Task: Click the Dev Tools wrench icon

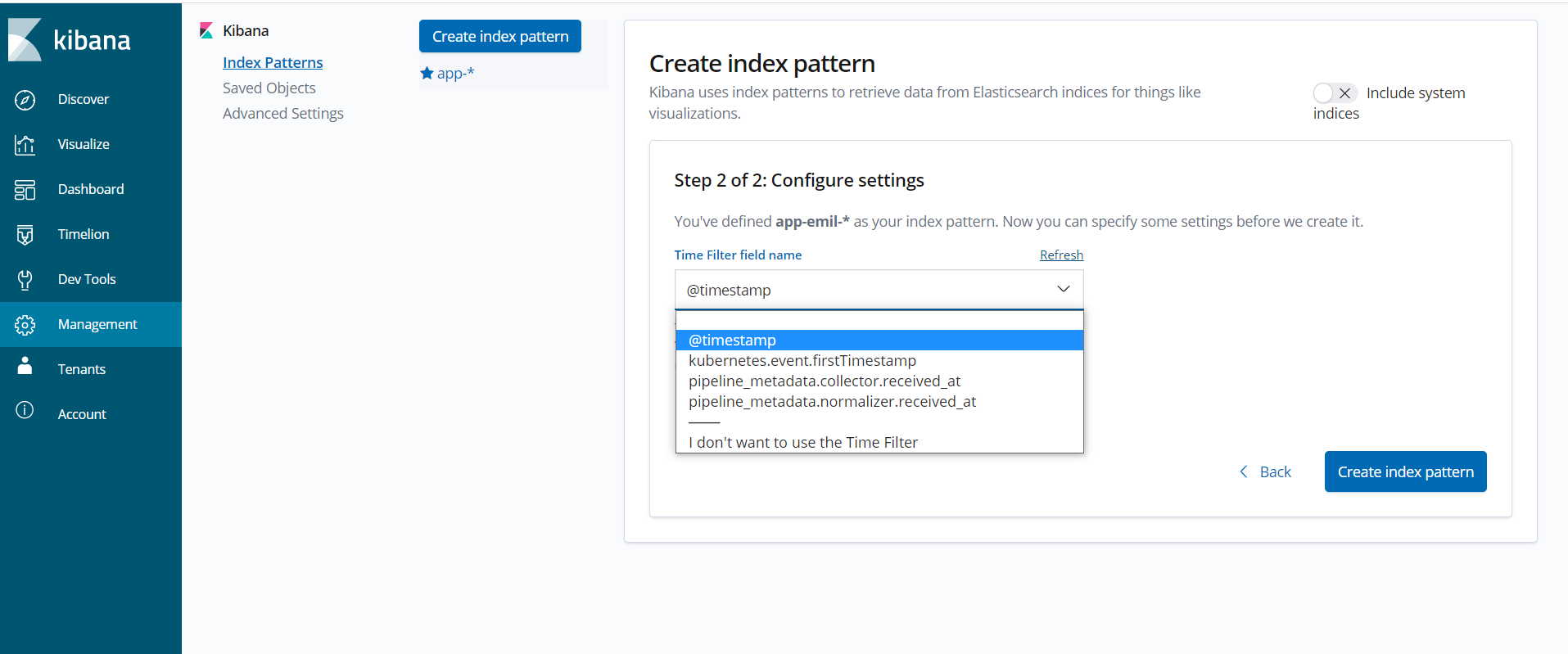Action: pyautogui.click(x=25, y=280)
